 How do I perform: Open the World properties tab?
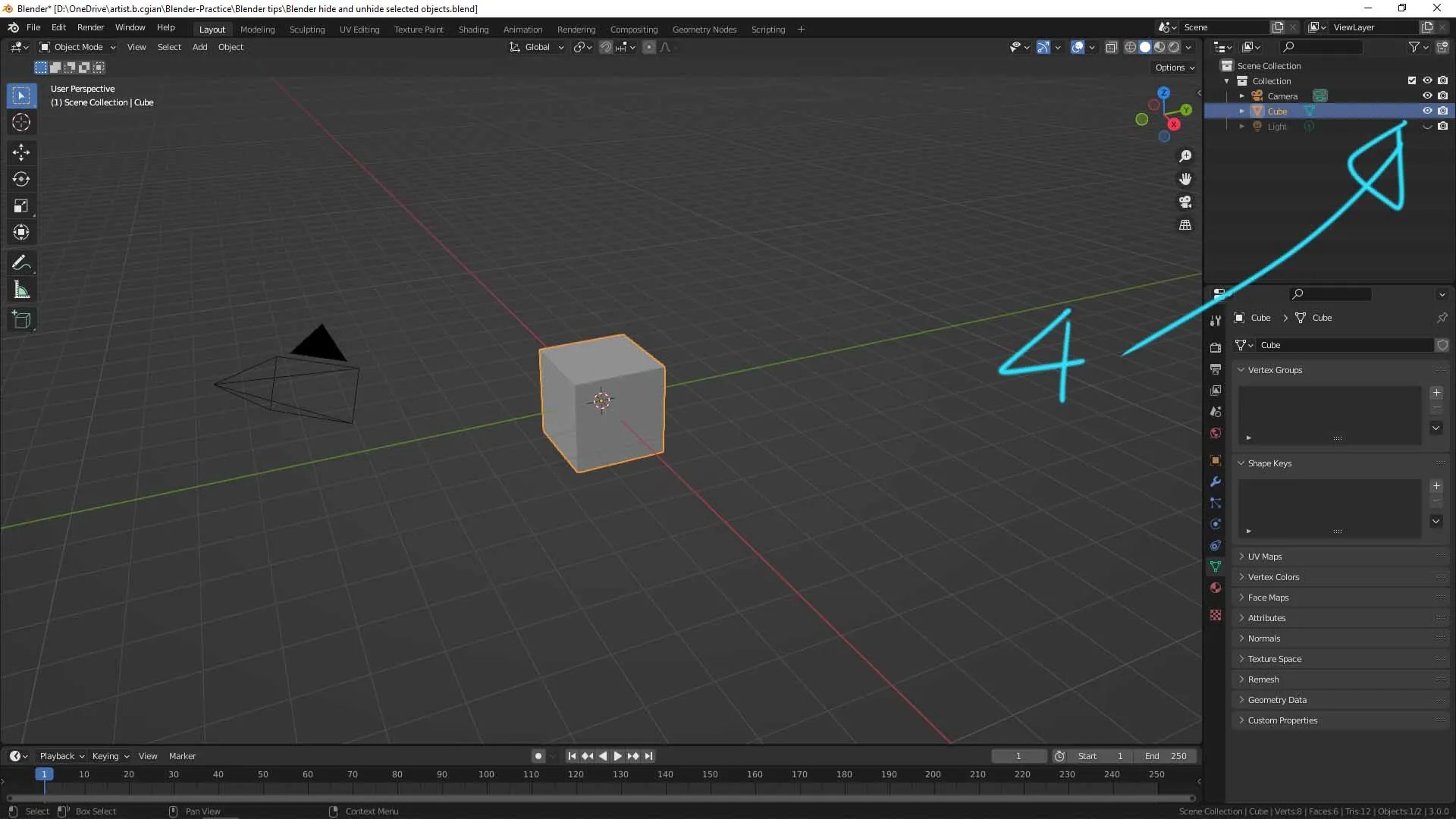[x=1216, y=433]
